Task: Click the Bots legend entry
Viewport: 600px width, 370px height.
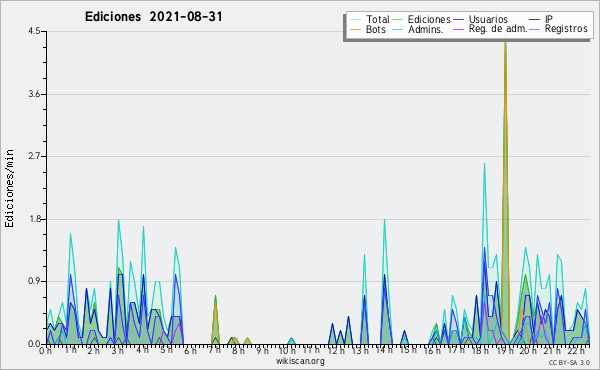Action: (368, 29)
